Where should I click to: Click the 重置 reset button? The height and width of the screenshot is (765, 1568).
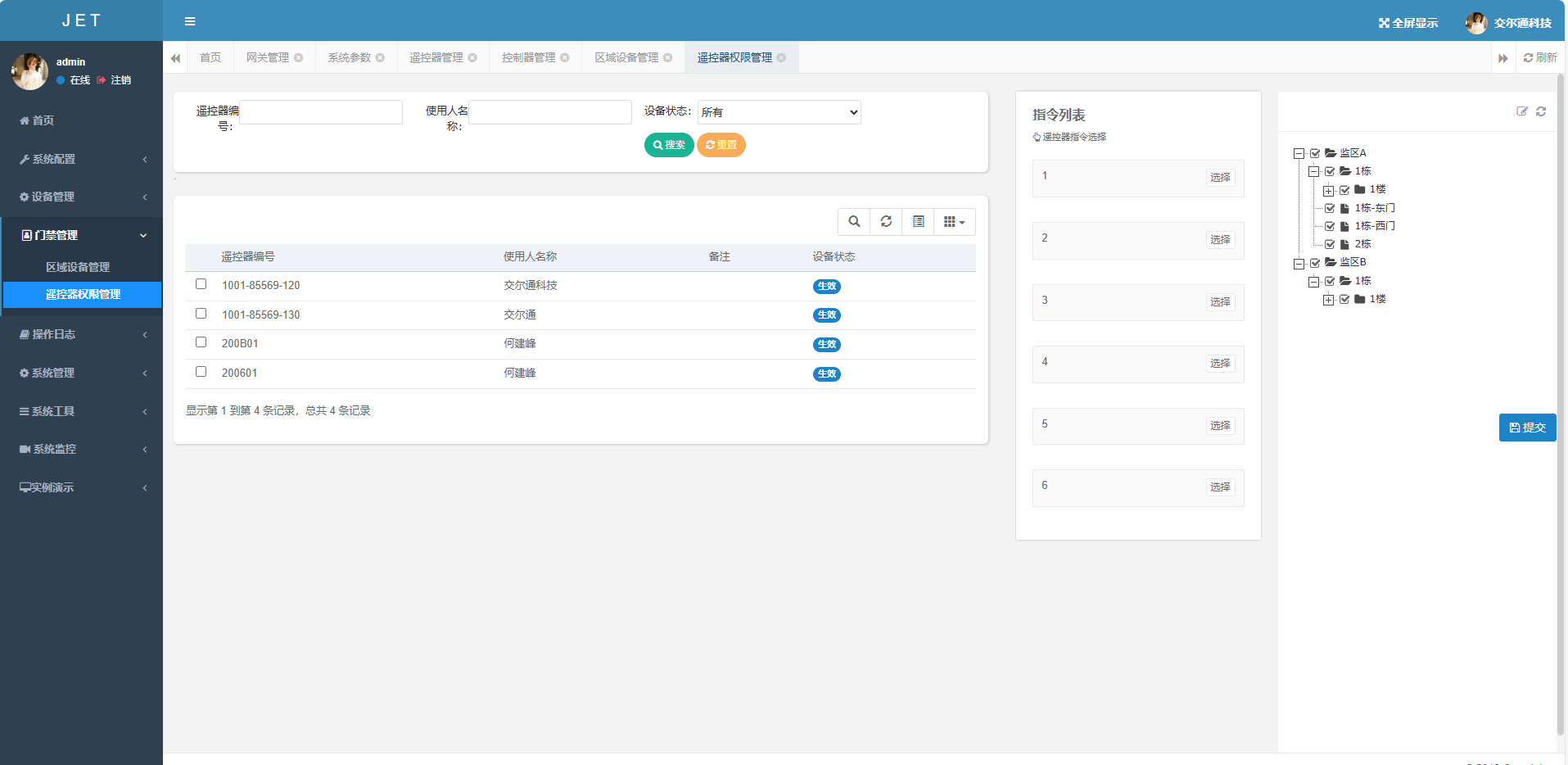pos(721,145)
